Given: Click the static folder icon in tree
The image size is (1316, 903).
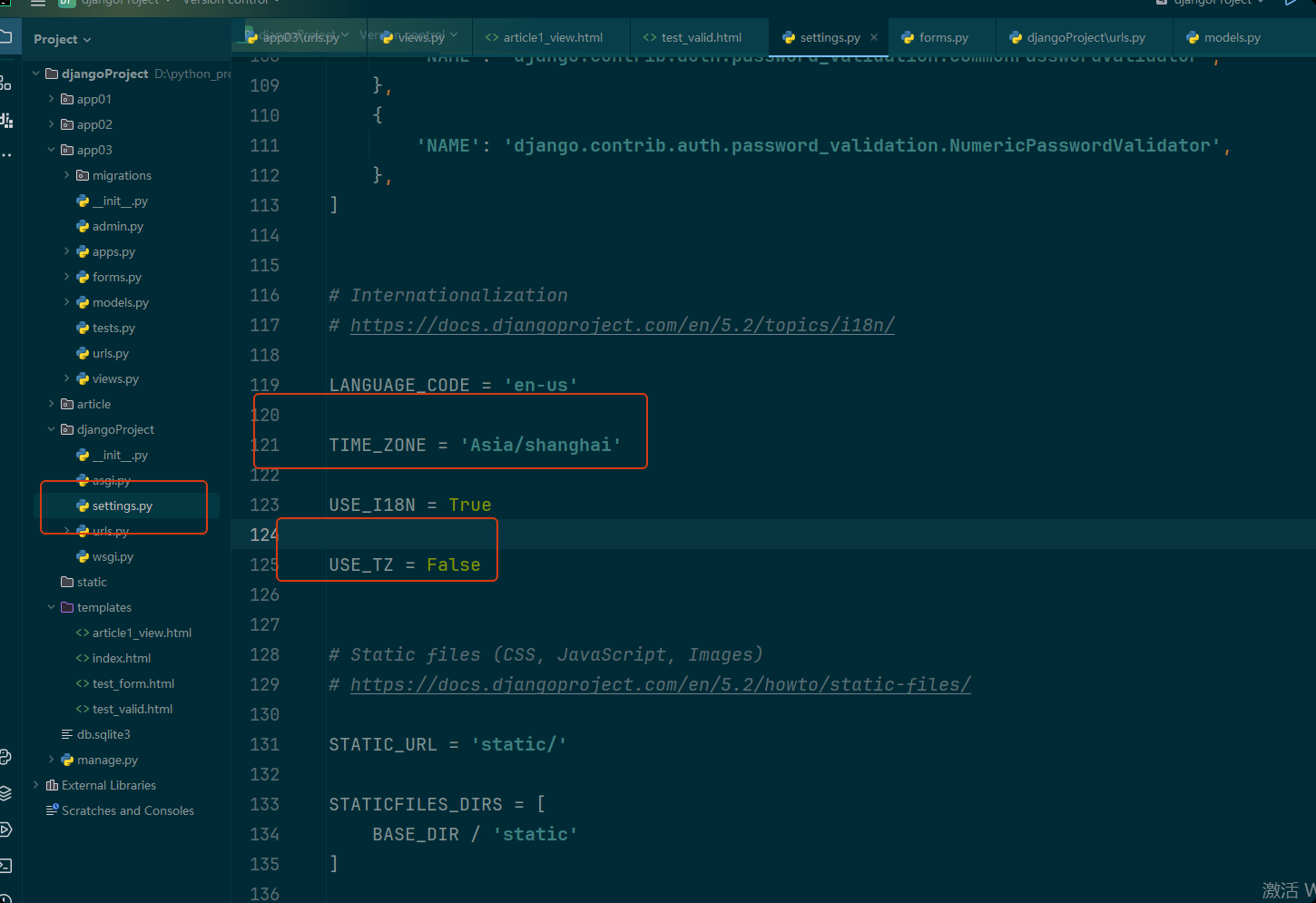Looking at the screenshot, I should click(x=67, y=582).
